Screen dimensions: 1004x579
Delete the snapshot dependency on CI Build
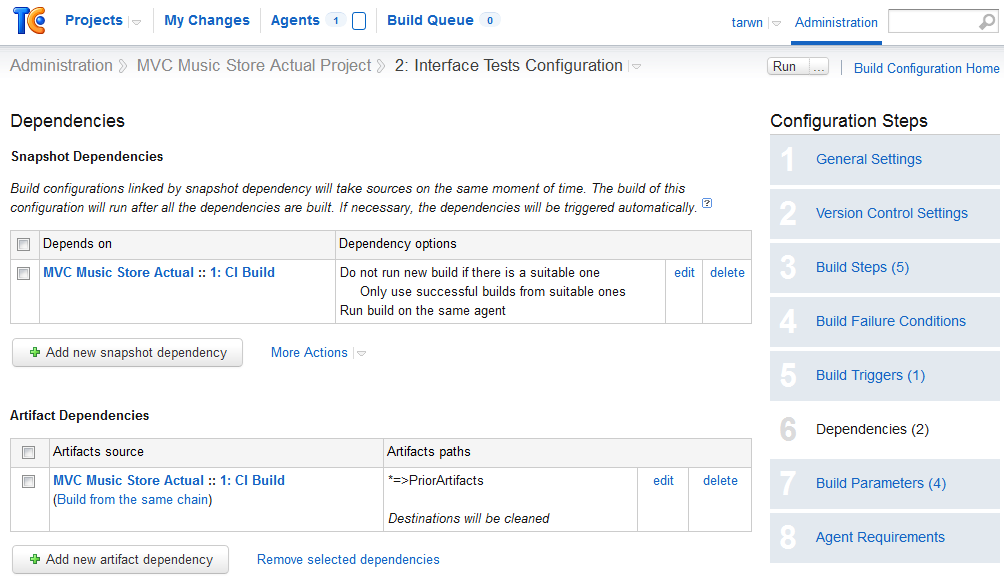(727, 273)
